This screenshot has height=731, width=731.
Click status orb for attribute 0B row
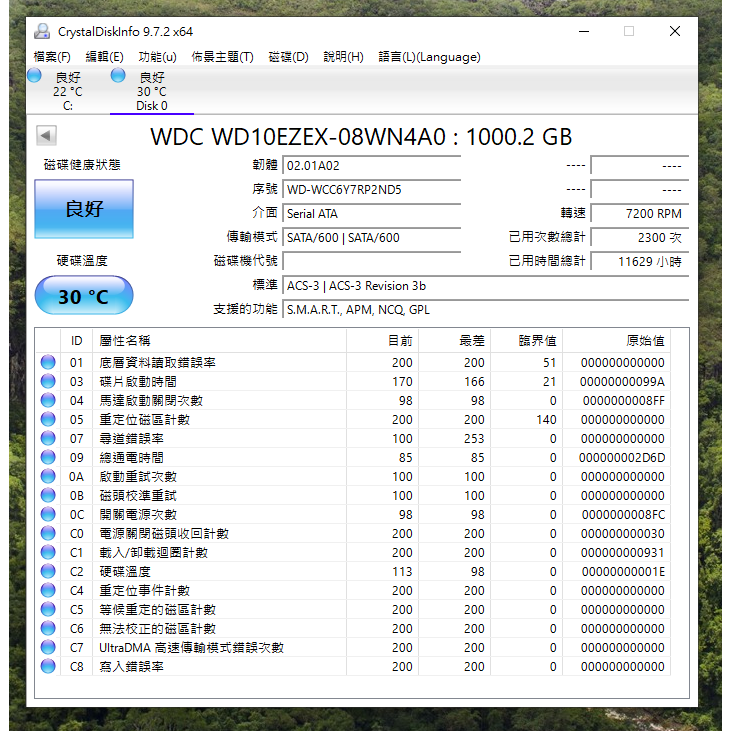pyautogui.click(x=48, y=496)
